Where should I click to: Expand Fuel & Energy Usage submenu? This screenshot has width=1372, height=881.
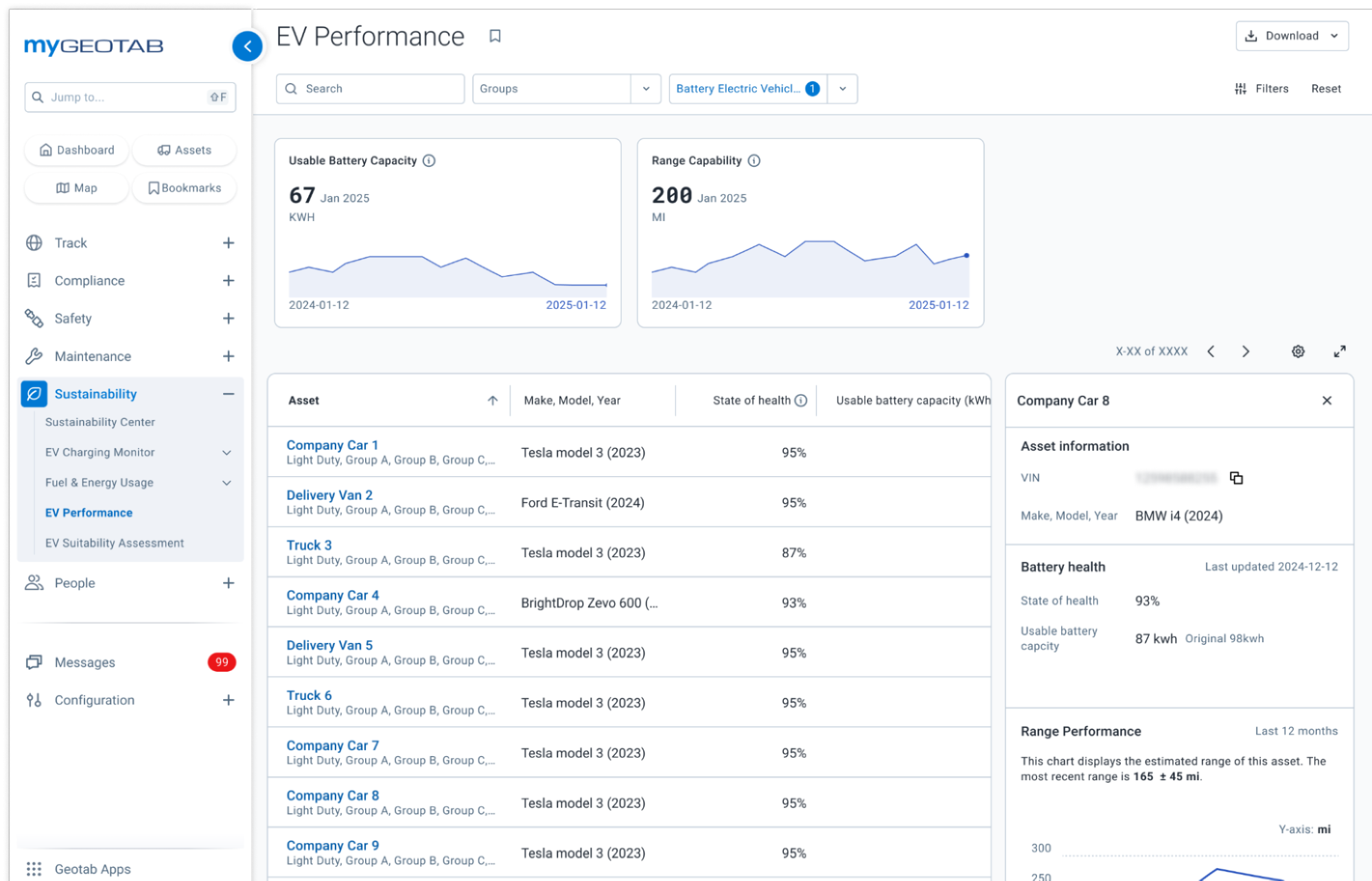point(227,482)
